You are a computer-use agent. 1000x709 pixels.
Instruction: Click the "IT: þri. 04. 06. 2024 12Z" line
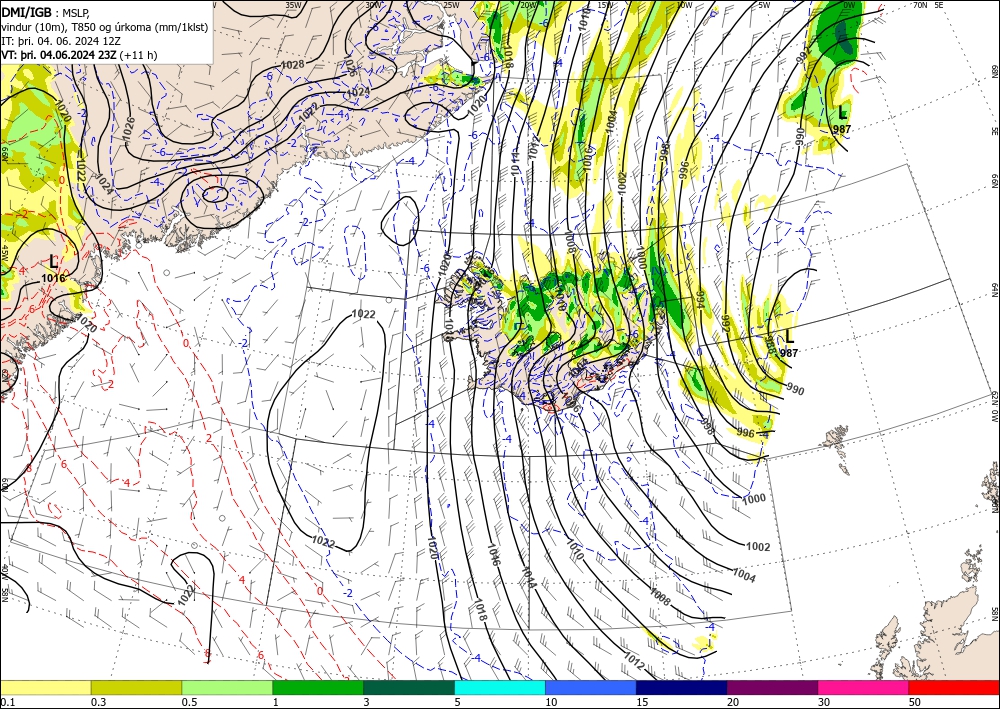(61, 41)
